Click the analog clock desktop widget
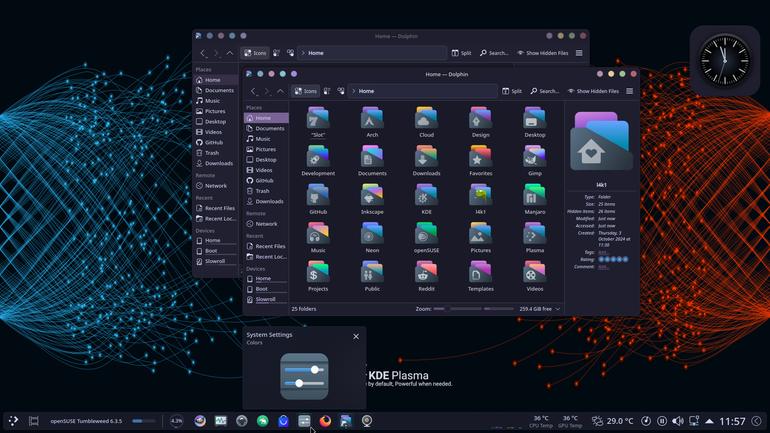Screen dimensions: 770x433 [x=725, y=60]
